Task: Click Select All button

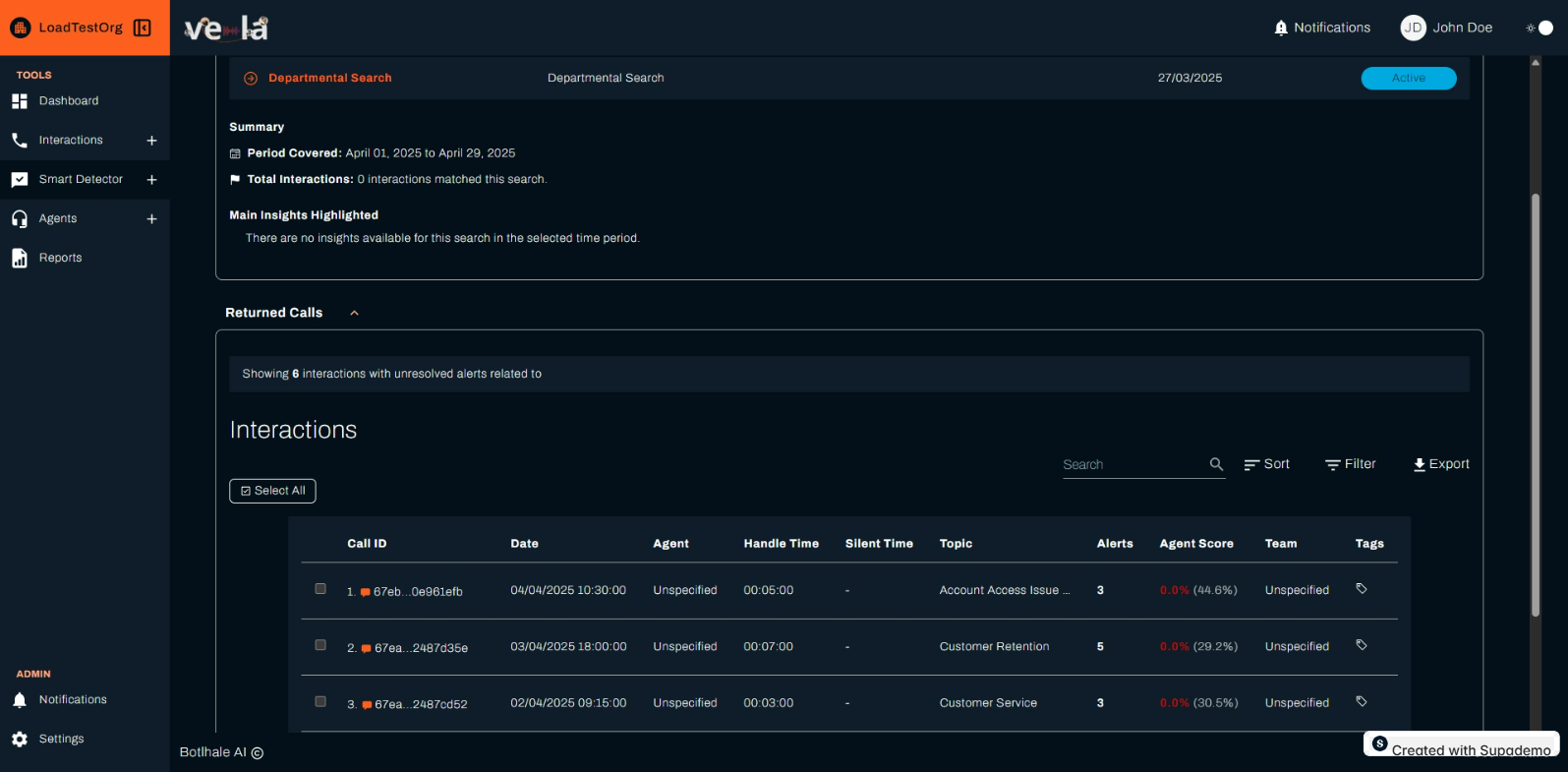Action: click(x=272, y=491)
